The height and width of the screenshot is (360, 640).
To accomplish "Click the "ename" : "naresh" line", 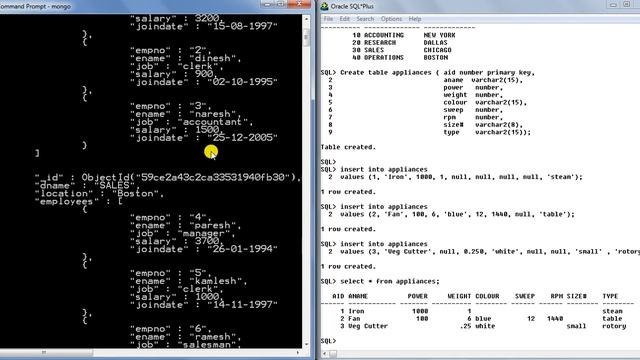I will [185, 114].
